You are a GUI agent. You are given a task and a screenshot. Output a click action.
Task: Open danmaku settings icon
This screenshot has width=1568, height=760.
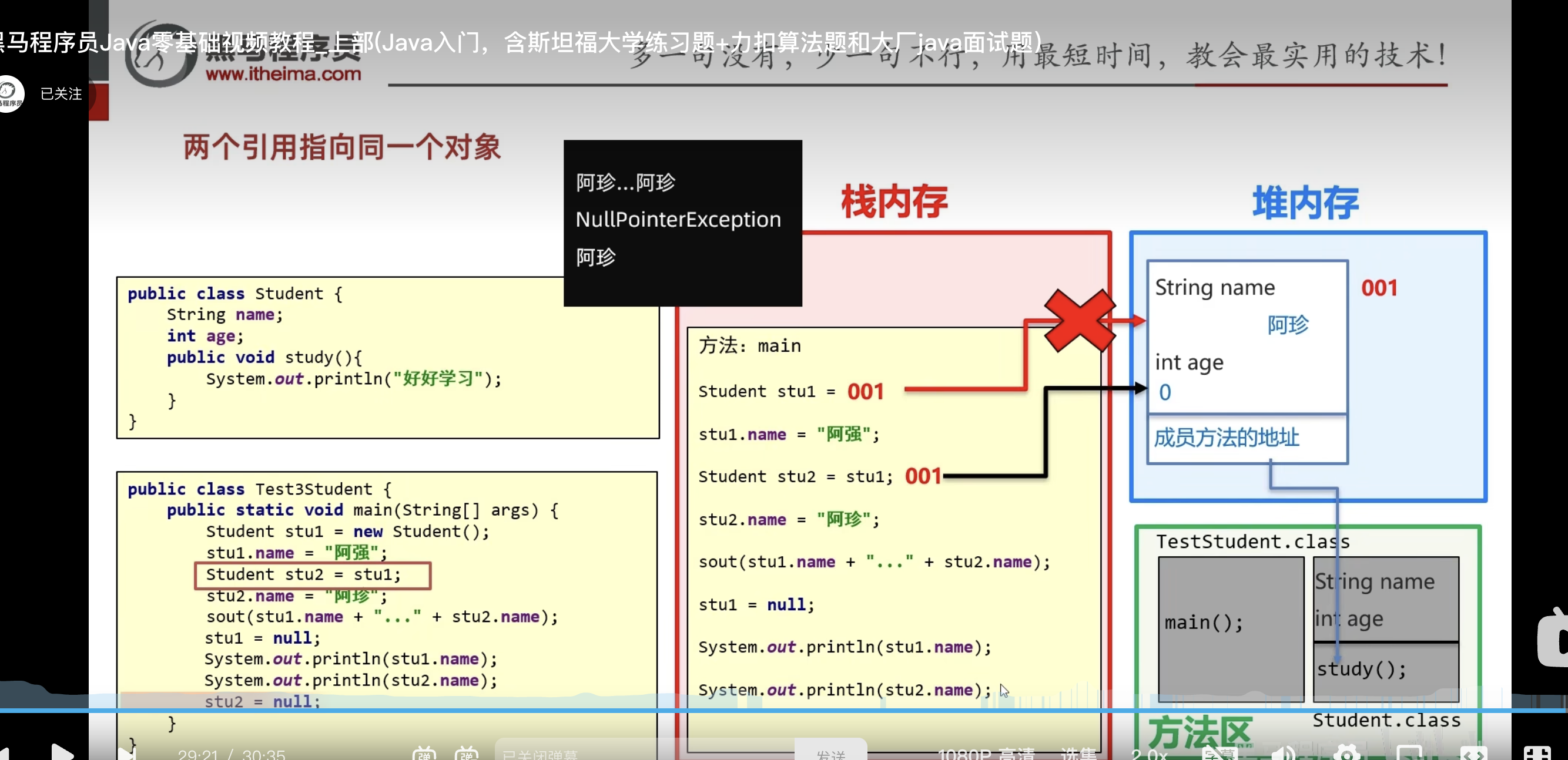[467, 755]
